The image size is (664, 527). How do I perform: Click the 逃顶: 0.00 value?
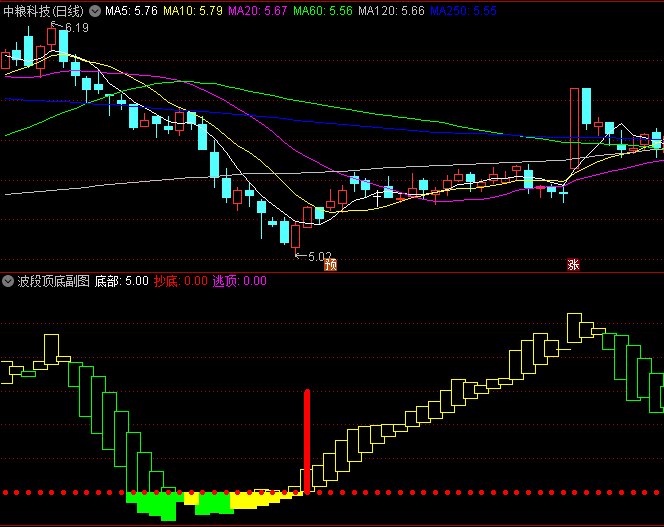tap(240, 281)
